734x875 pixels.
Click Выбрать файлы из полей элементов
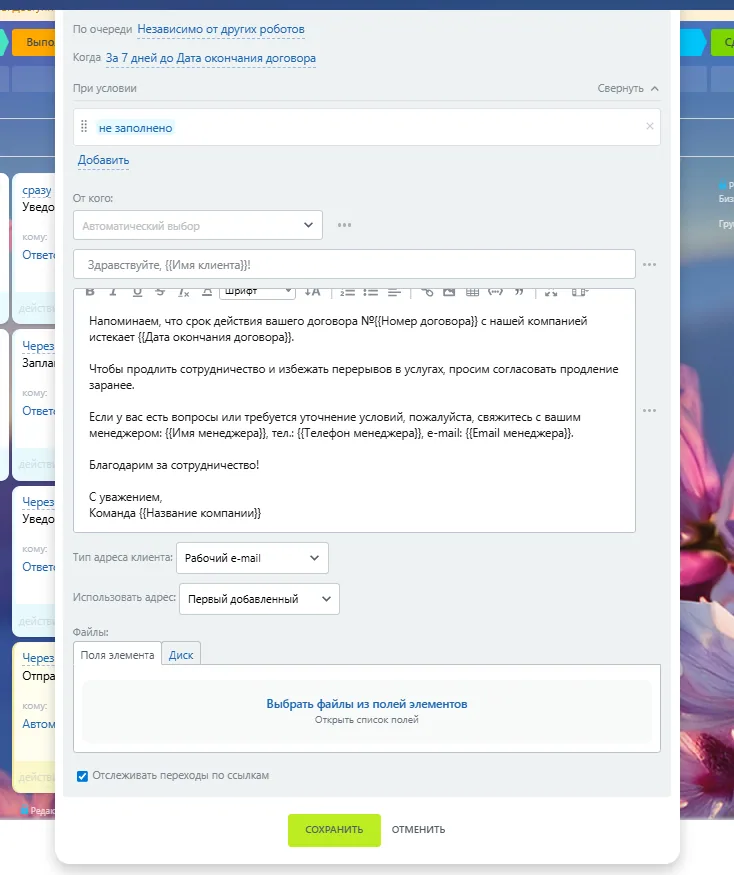click(367, 704)
